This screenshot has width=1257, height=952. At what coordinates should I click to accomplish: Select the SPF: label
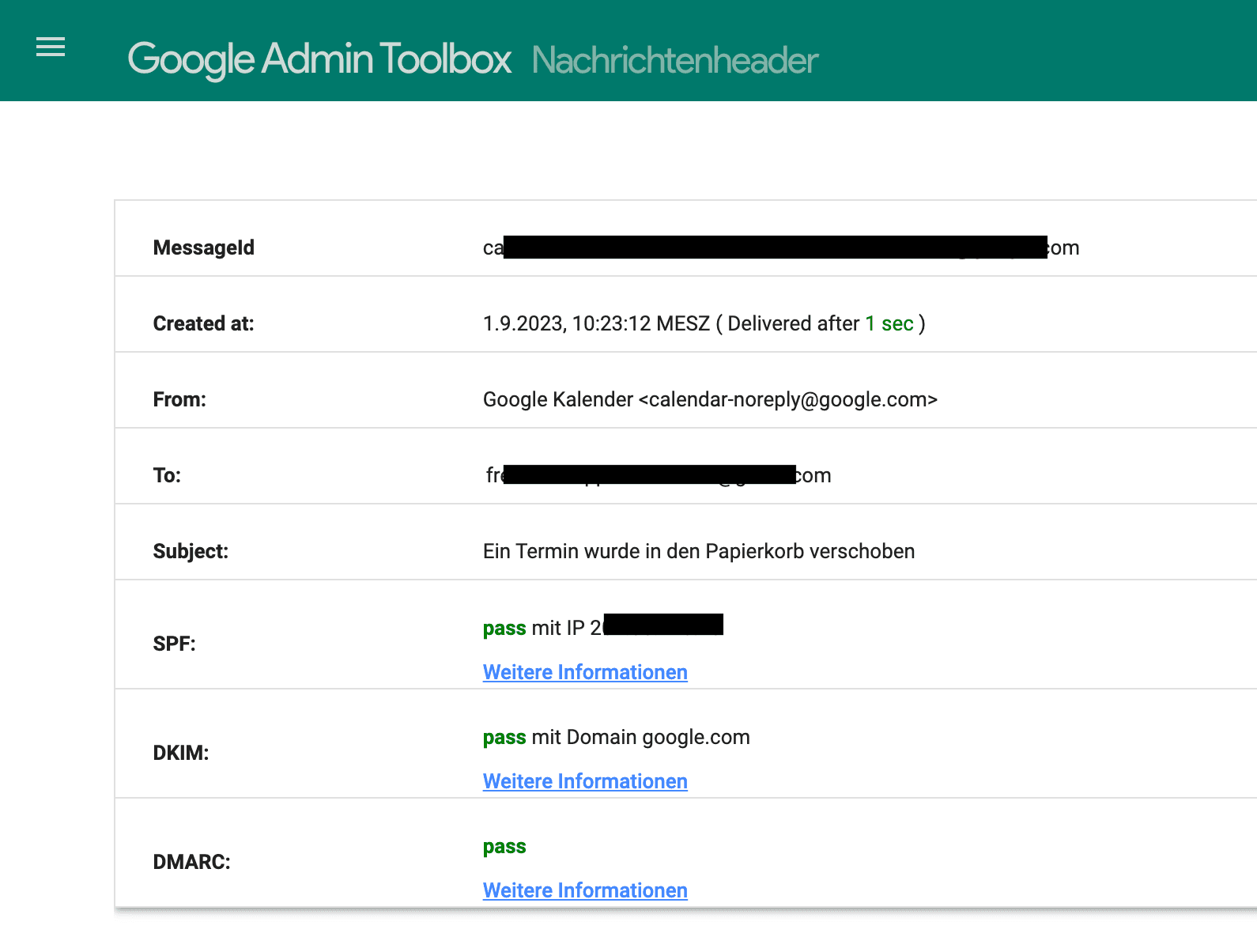click(174, 644)
